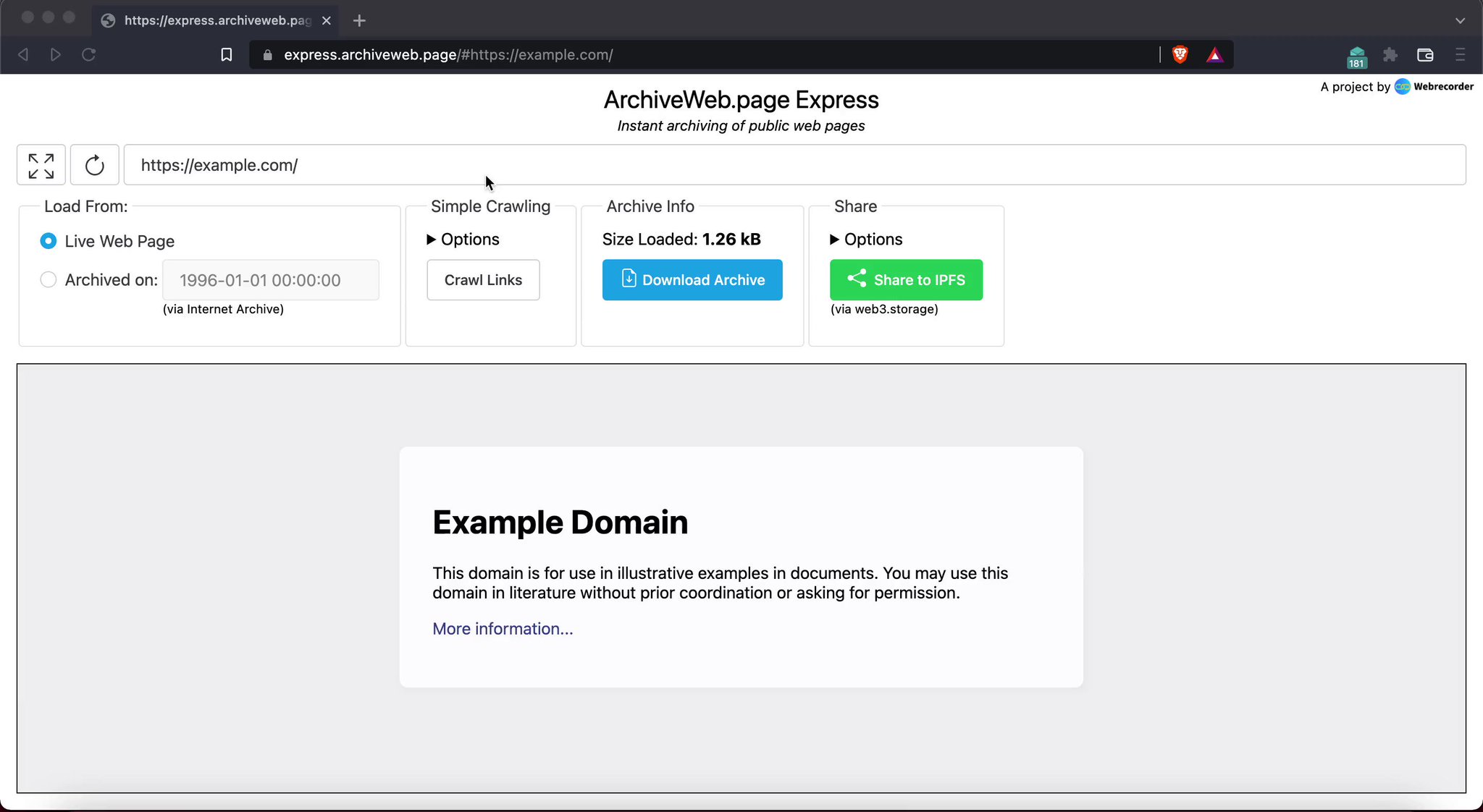This screenshot has height=812, width=1483.
Task: Open the browser hamburger menu
Action: tap(1461, 54)
